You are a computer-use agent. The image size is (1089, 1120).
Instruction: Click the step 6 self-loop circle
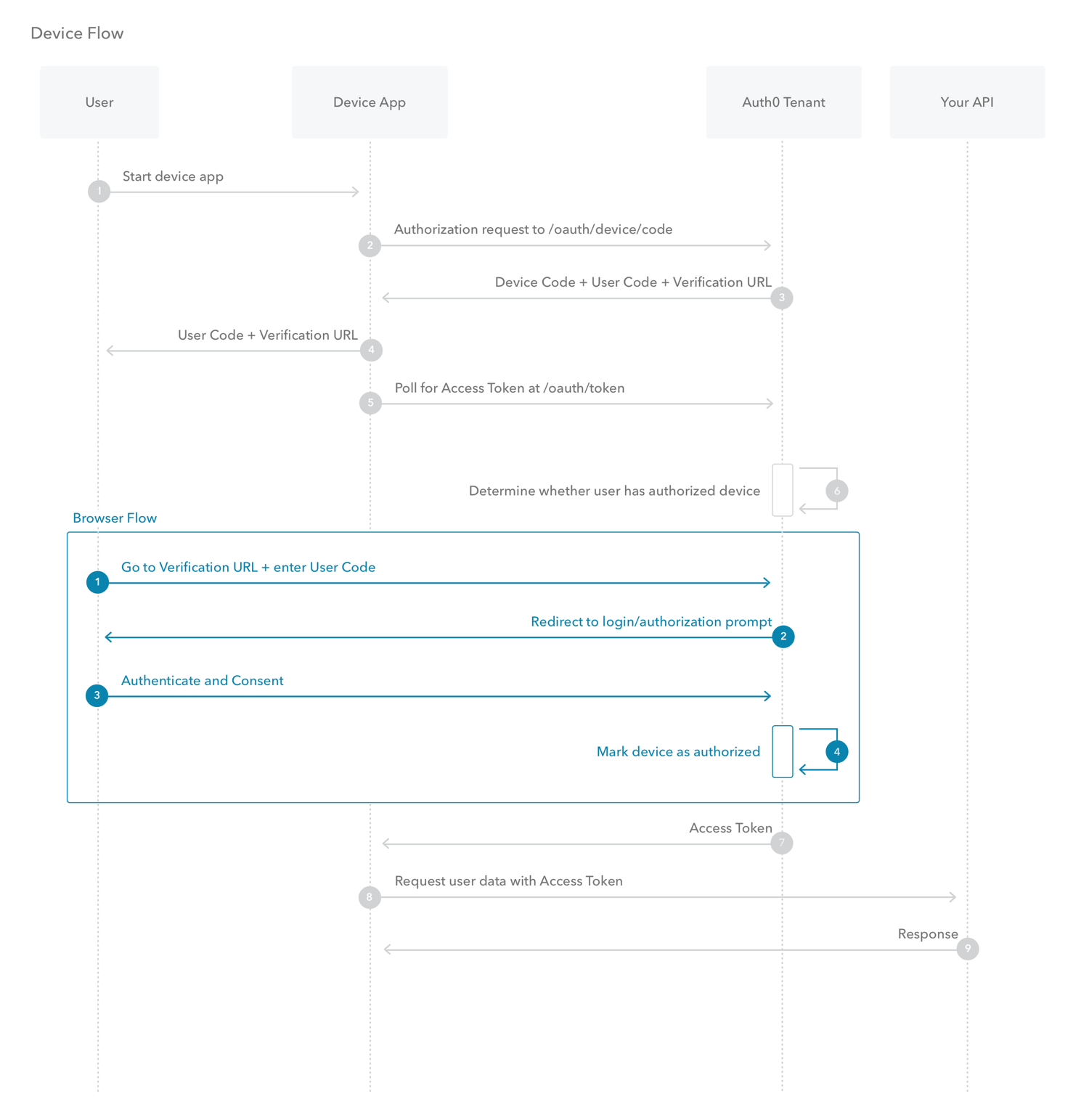836,491
